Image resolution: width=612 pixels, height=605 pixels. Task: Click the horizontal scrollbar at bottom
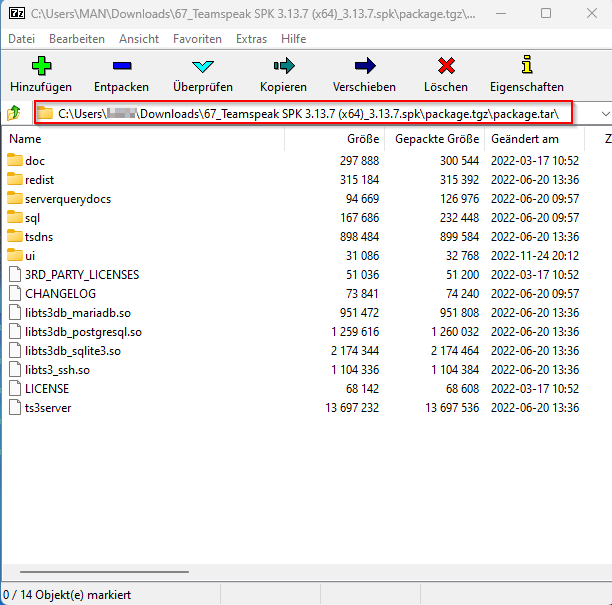pyautogui.click(x=100, y=573)
